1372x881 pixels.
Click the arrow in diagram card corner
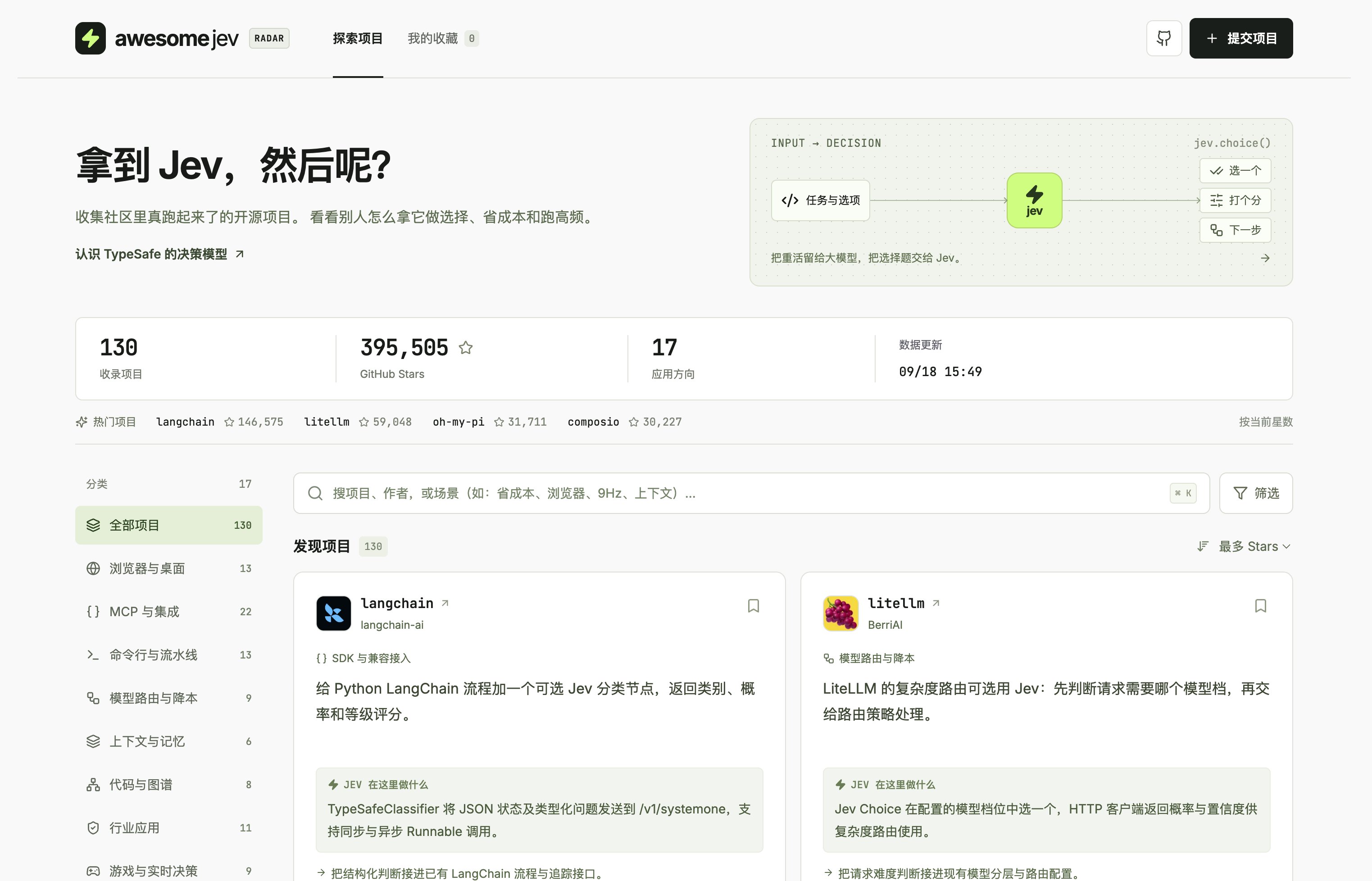pyautogui.click(x=1265, y=258)
